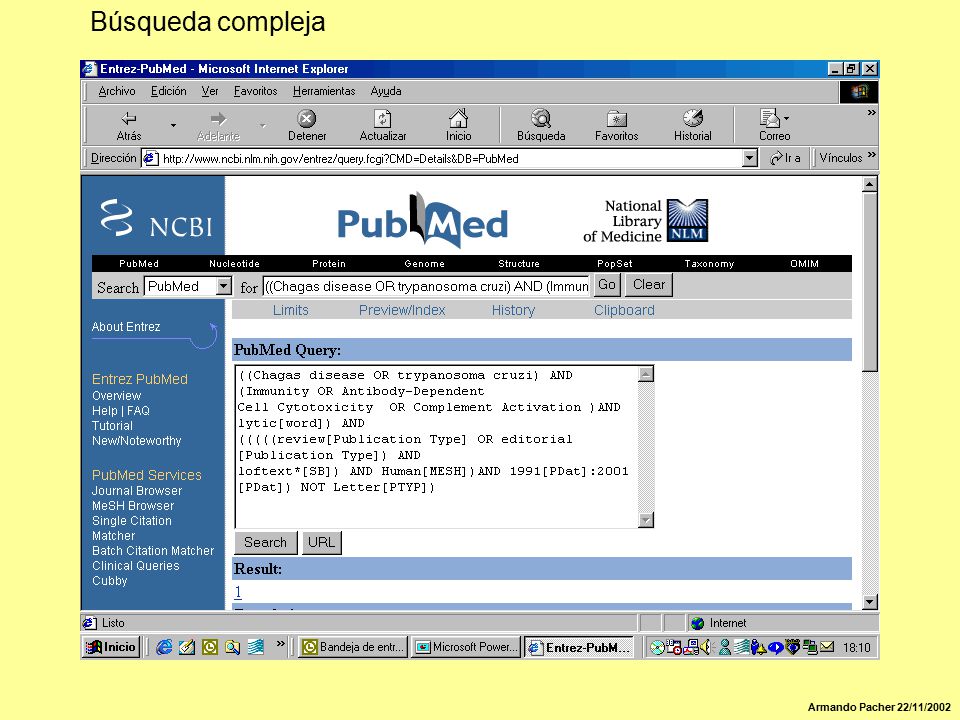Select Nucleotide database tab

[x=234, y=264]
